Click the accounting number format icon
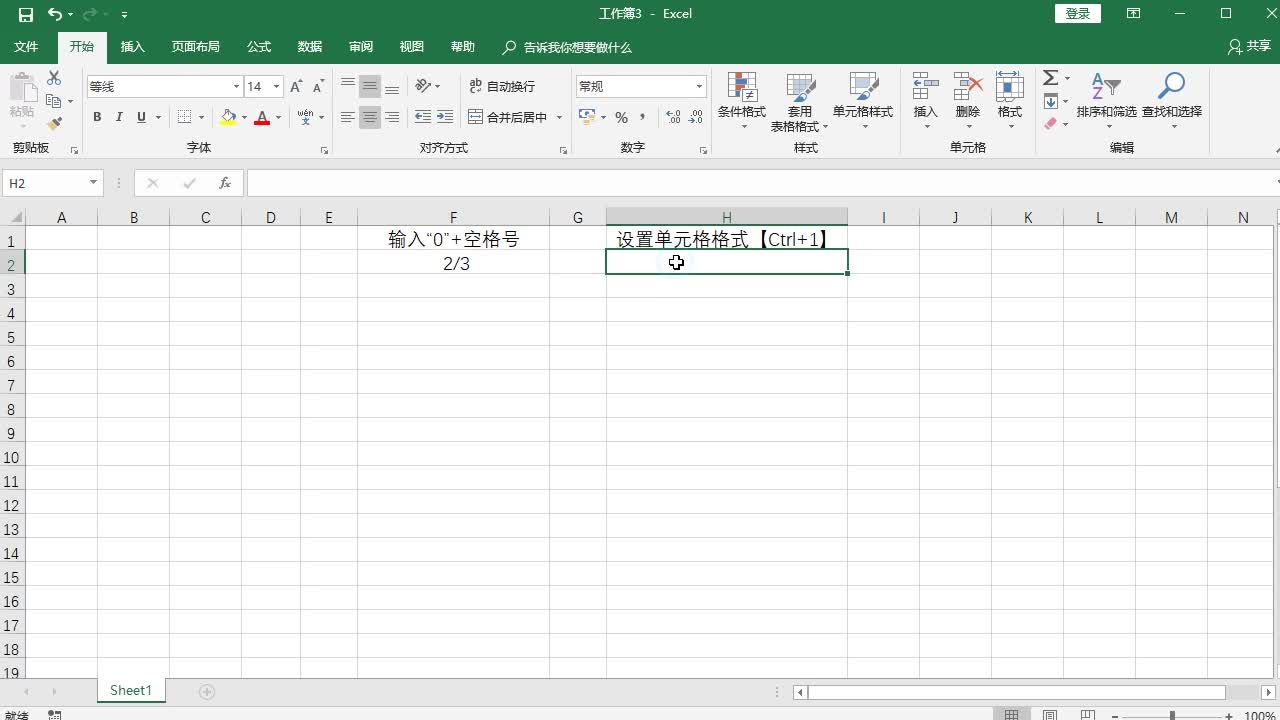The image size is (1280, 720). pyautogui.click(x=587, y=117)
